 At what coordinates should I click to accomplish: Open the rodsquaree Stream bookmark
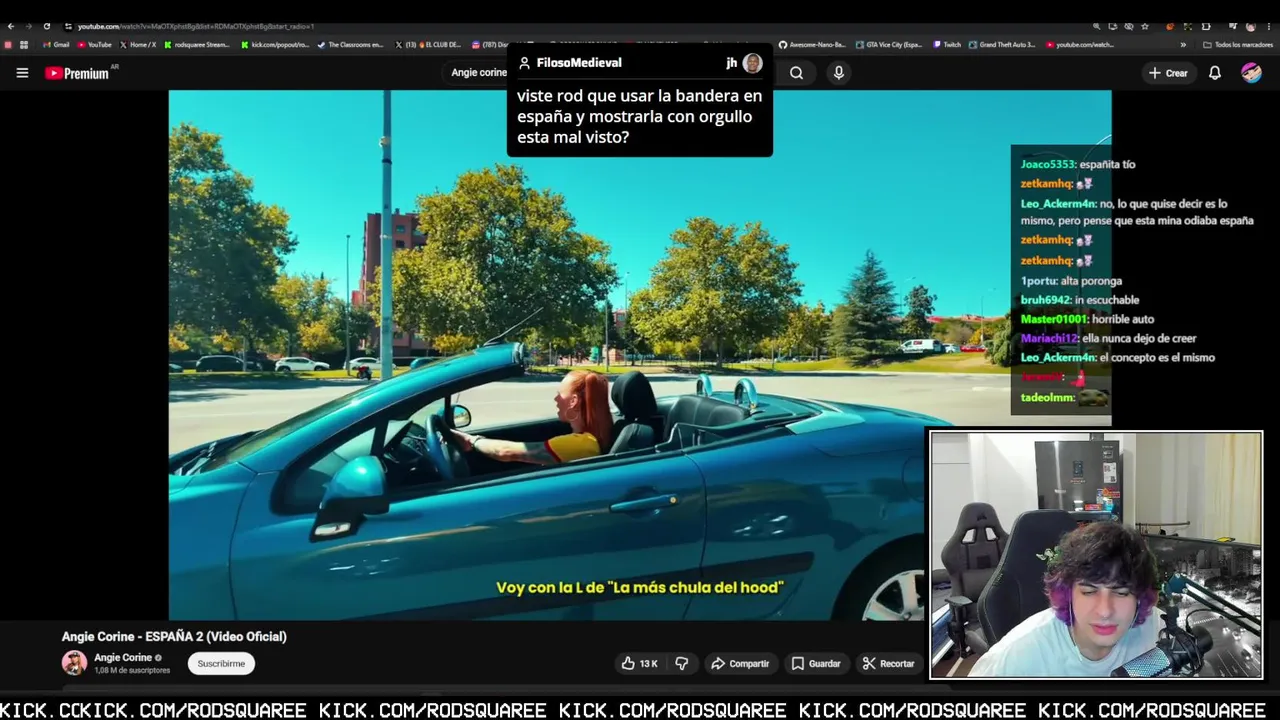click(x=197, y=45)
